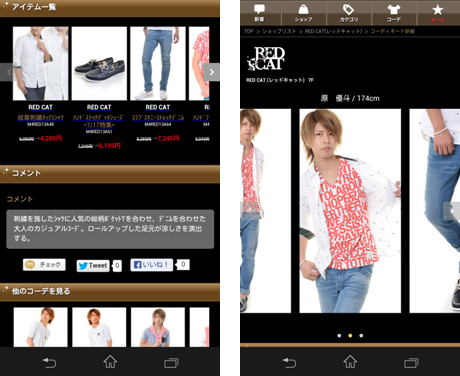Click the Facebook いいね button
The image size is (460, 376).
152,265
